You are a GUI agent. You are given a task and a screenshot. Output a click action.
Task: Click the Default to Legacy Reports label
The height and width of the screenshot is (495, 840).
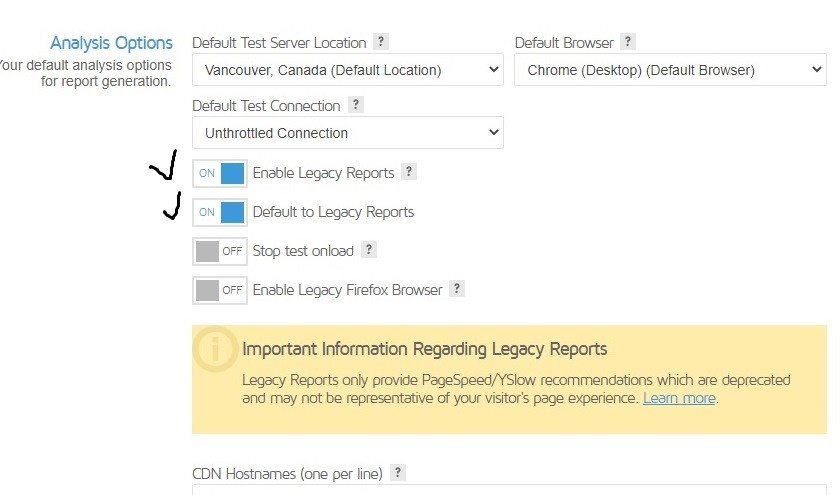pyautogui.click(x=333, y=212)
